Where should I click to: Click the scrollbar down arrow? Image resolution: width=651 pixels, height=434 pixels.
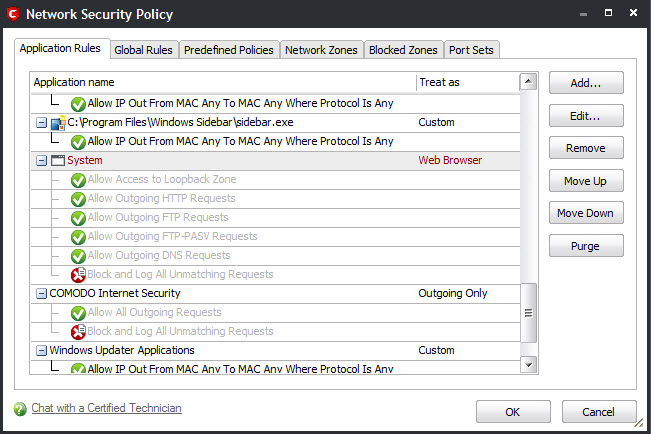coord(528,365)
